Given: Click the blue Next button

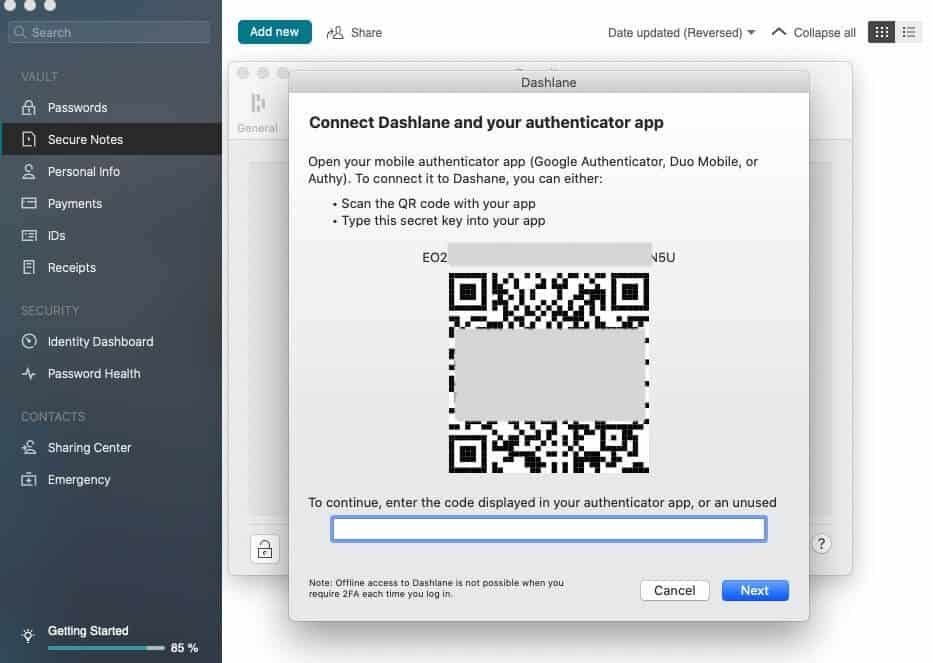Looking at the screenshot, I should (x=755, y=590).
